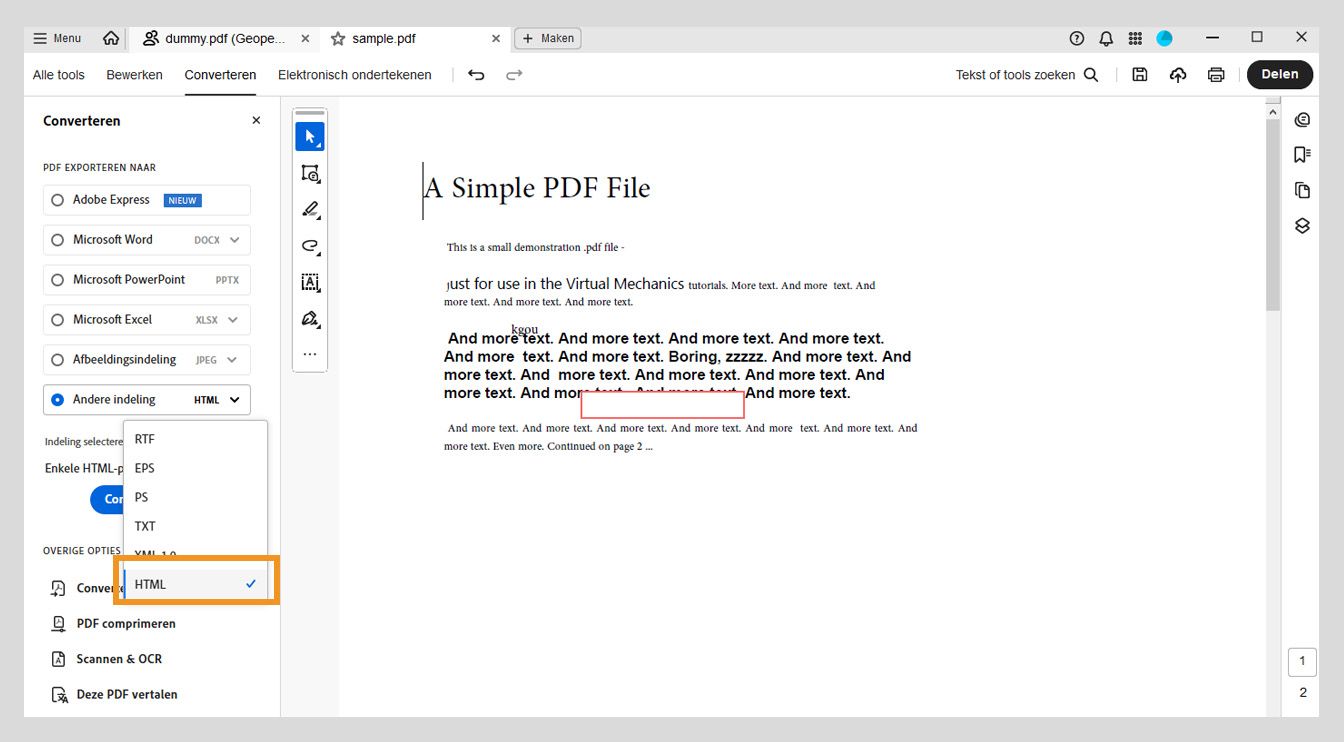Click the Redo arrow
Viewport: 1344px width, 742px height.
514,75
